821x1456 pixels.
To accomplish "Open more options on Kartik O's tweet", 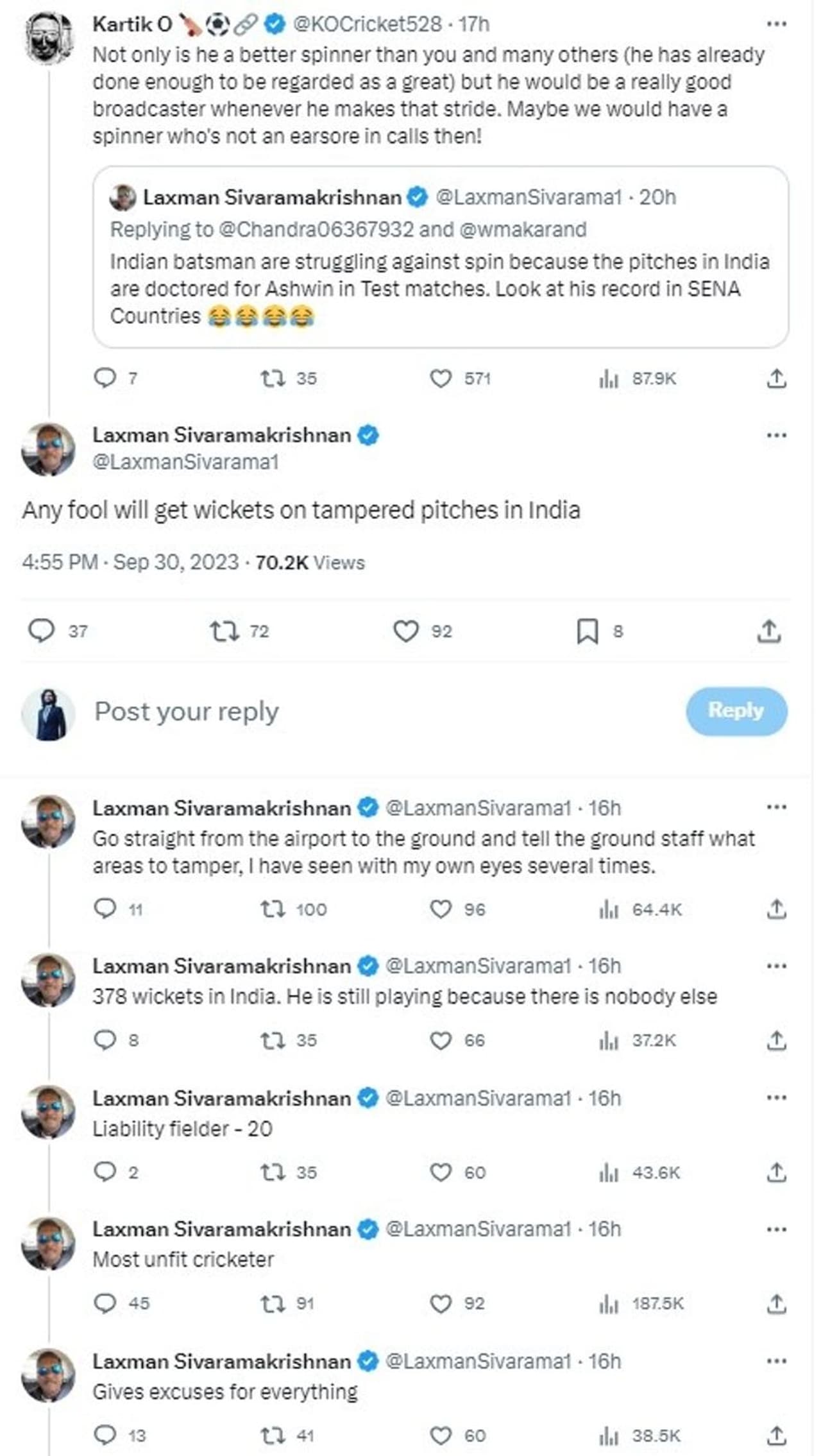I will pos(776,24).
